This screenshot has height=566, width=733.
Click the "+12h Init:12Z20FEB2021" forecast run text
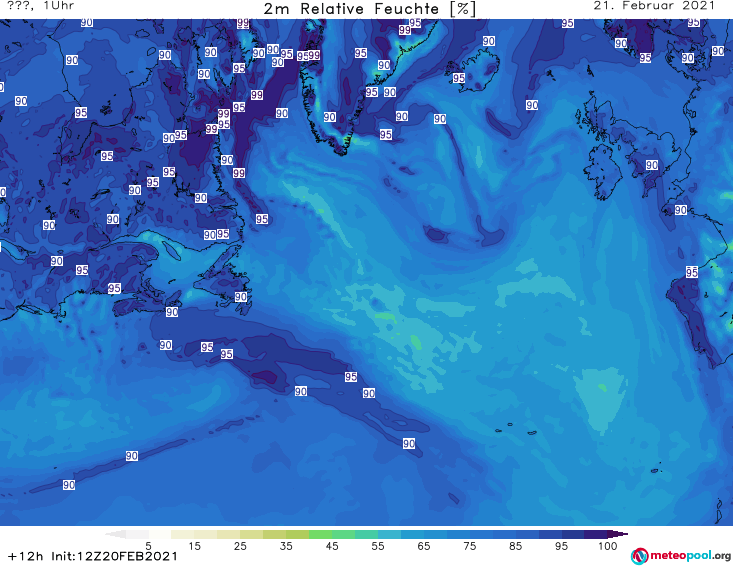tap(93, 556)
